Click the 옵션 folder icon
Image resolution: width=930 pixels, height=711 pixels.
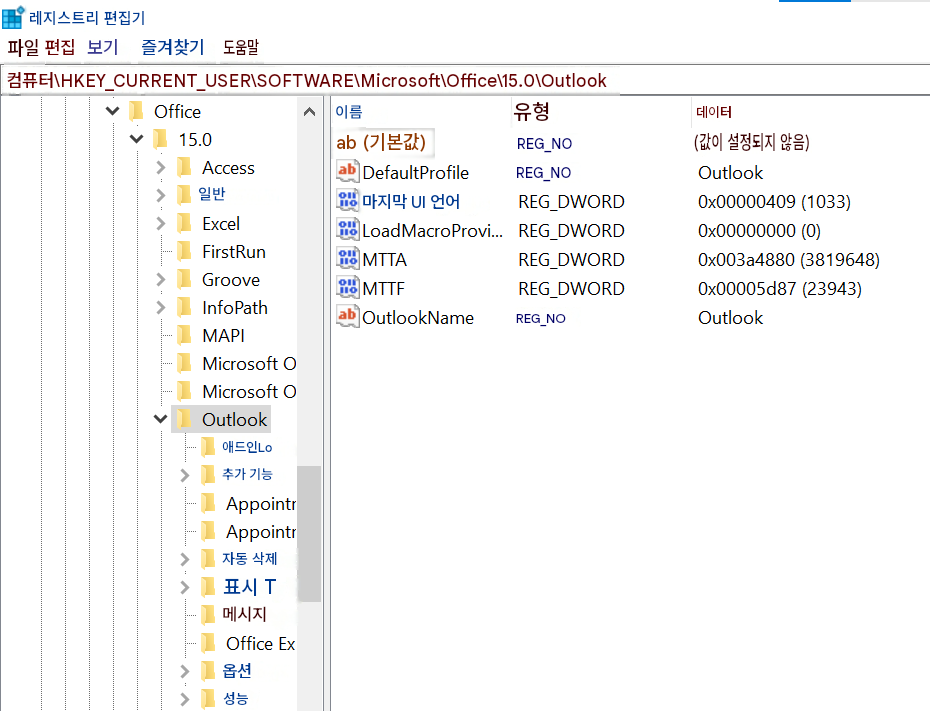pos(208,671)
